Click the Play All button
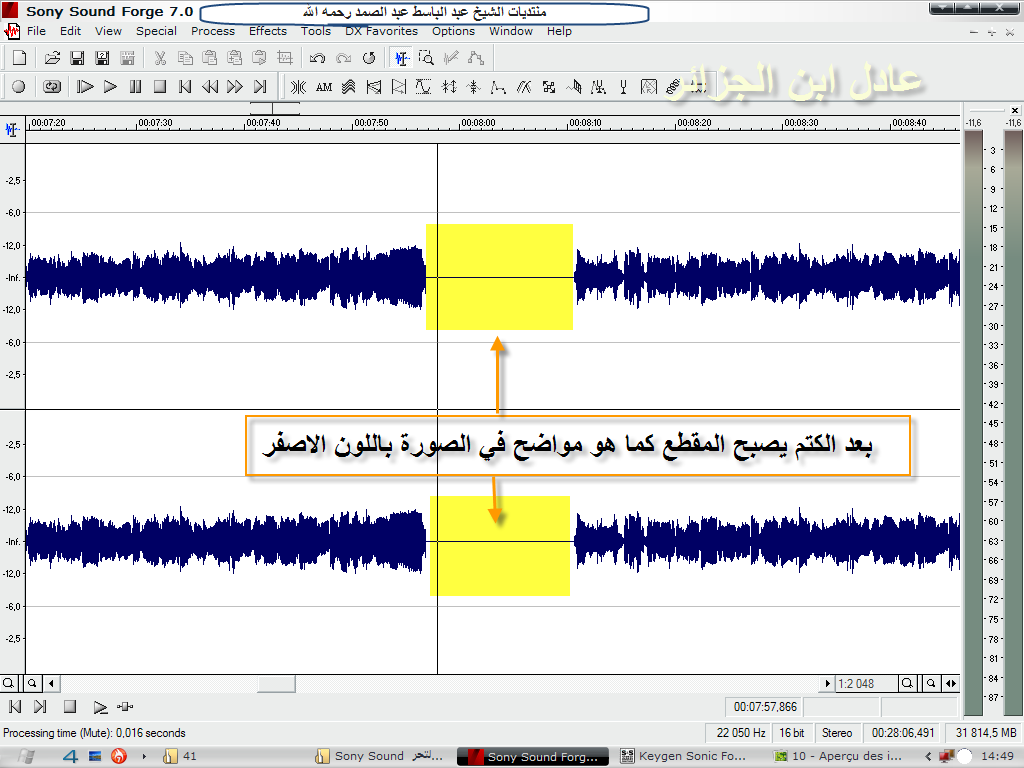Image resolution: width=1024 pixels, height=768 pixels. pos(85,86)
